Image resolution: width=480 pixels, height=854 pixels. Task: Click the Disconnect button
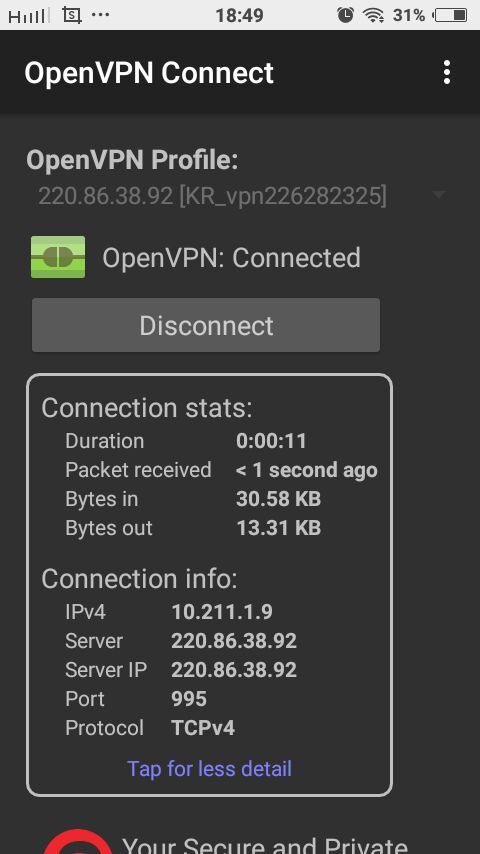point(206,325)
